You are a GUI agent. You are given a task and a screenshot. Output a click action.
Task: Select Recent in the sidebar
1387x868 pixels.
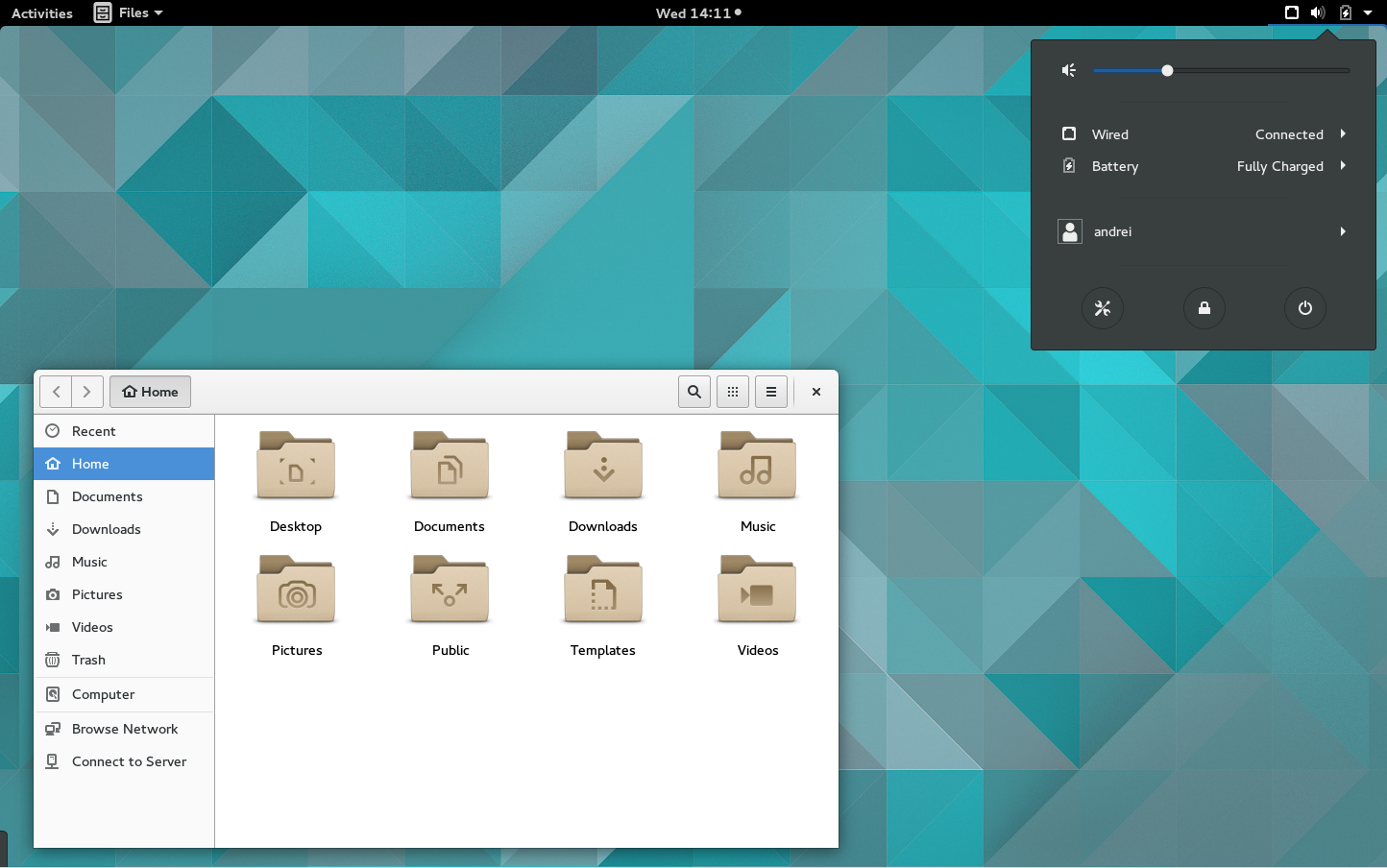pyautogui.click(x=124, y=431)
